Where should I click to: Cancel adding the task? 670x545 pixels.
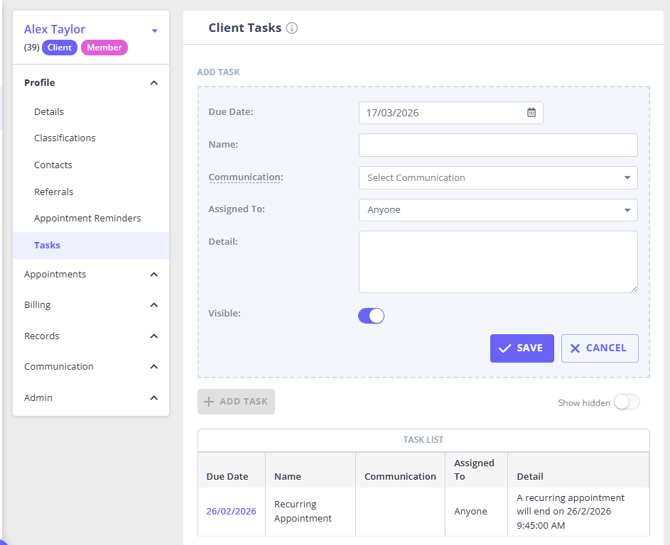599,348
